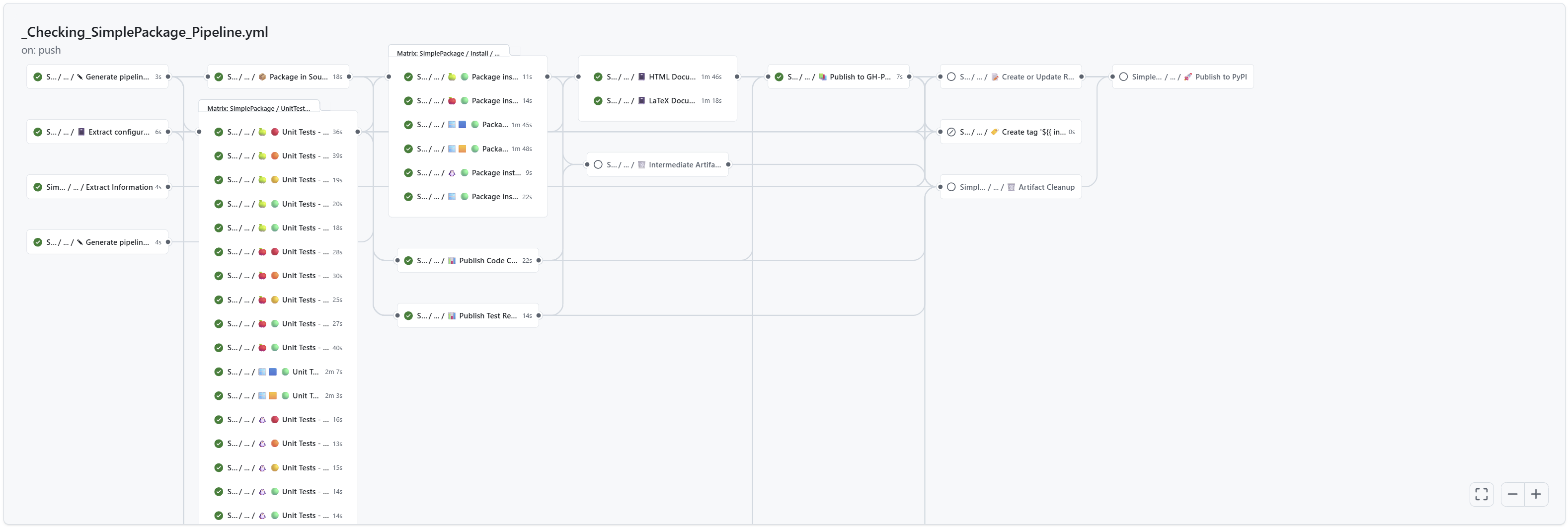Open the Create or Update Release job

[x=1036, y=76]
